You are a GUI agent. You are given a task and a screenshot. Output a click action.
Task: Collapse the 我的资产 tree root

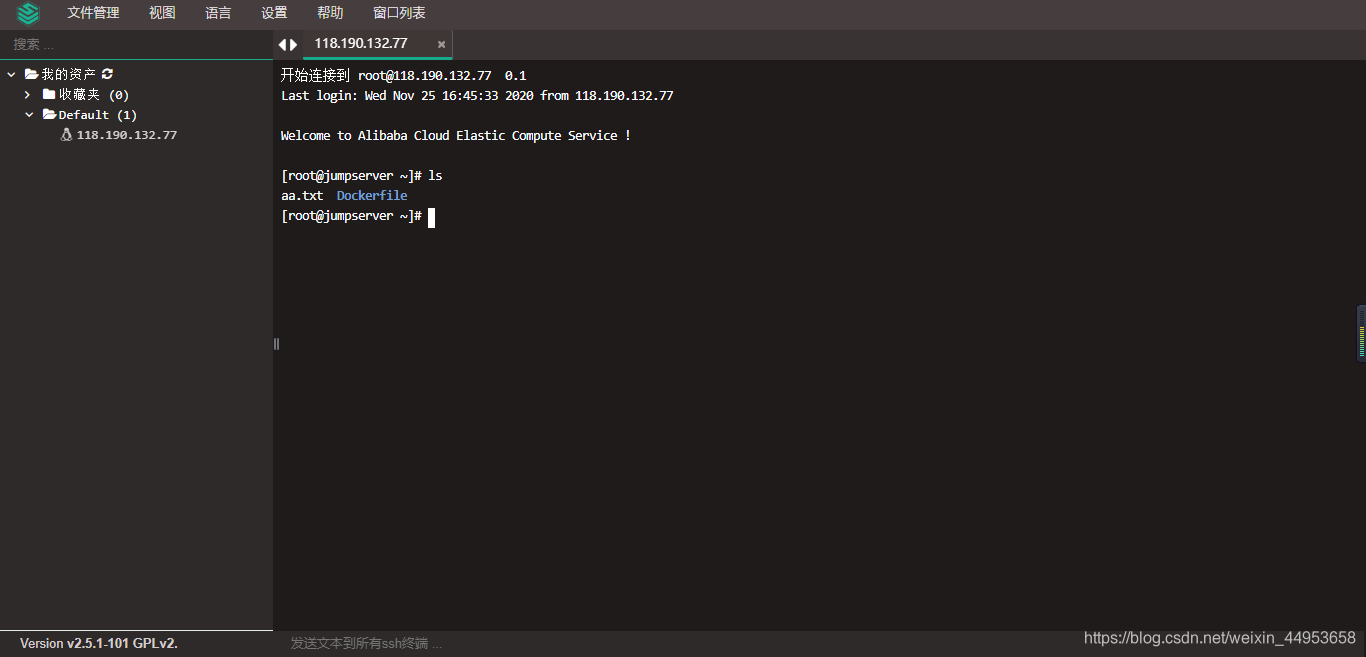[x=11, y=74]
